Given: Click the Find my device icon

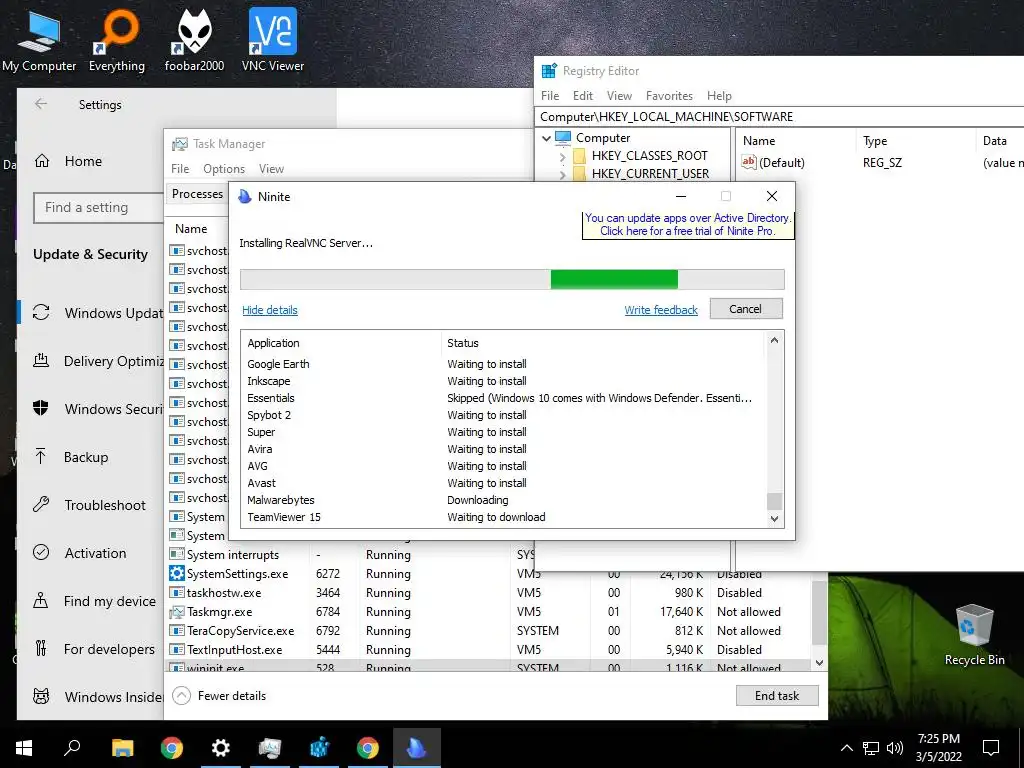Looking at the screenshot, I should click(41, 601).
